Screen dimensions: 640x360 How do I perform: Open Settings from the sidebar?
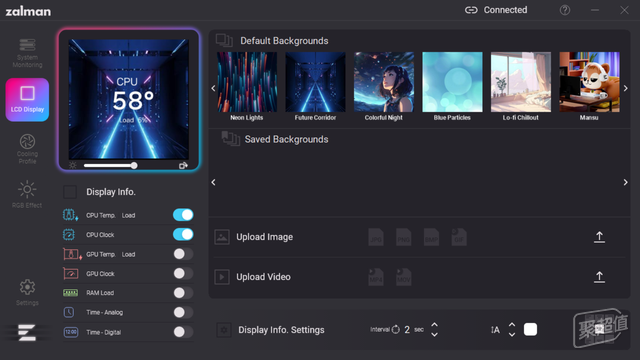pyautogui.click(x=27, y=292)
